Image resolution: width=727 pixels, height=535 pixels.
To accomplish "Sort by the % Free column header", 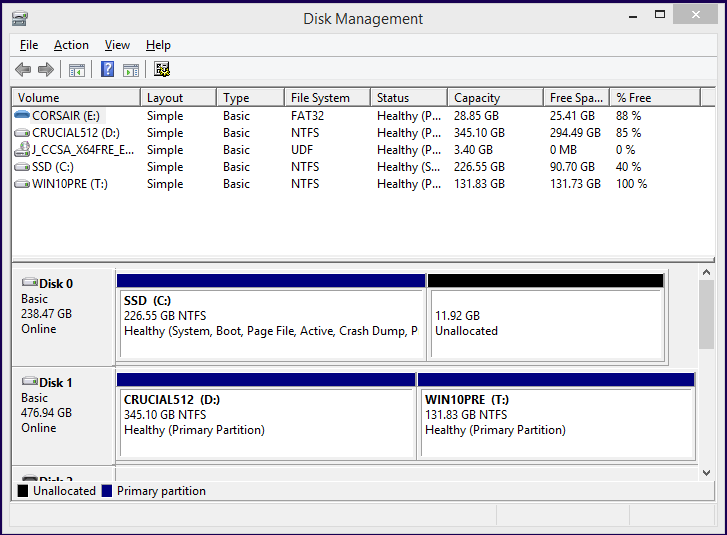I will pos(655,98).
